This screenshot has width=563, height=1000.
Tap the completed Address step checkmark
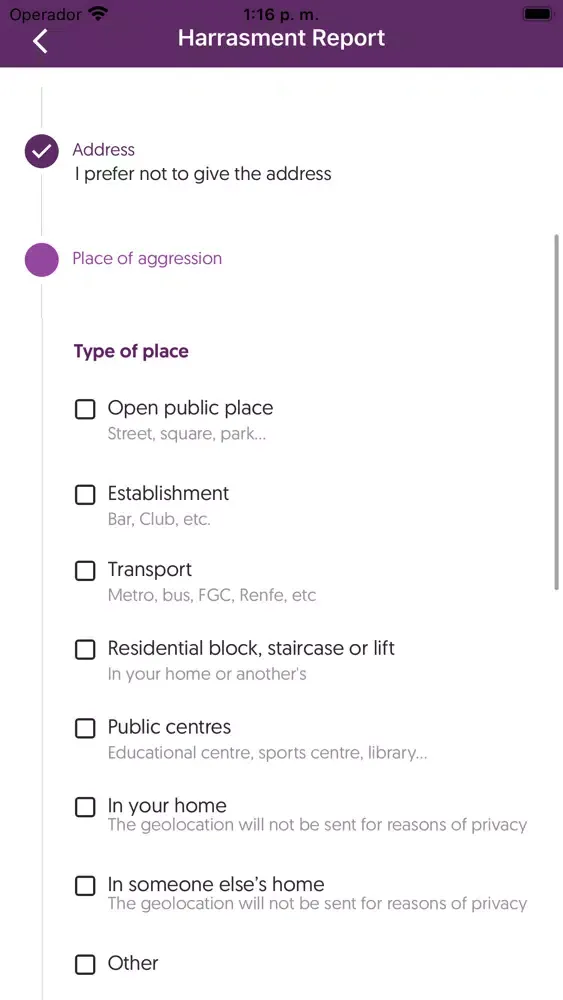click(x=41, y=152)
